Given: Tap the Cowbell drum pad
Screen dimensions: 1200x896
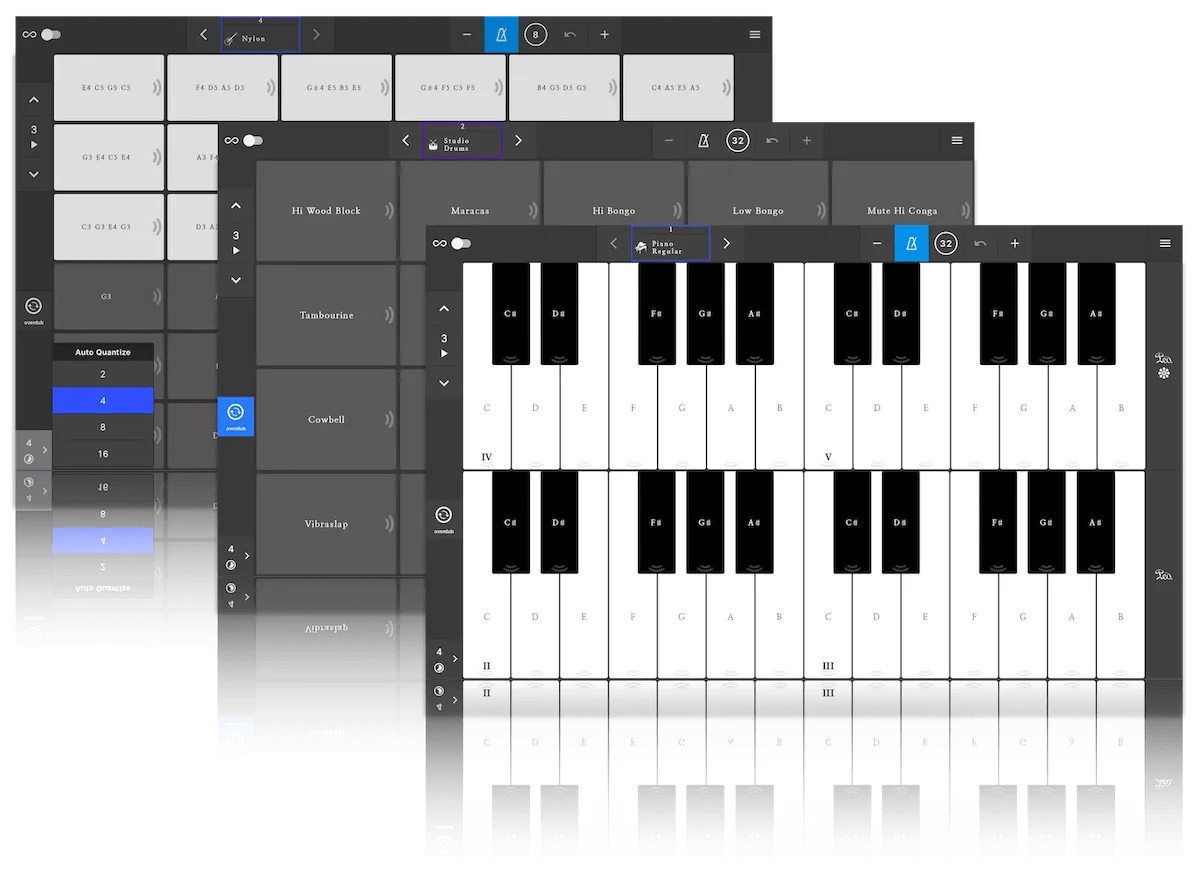Looking at the screenshot, I should click(326, 420).
